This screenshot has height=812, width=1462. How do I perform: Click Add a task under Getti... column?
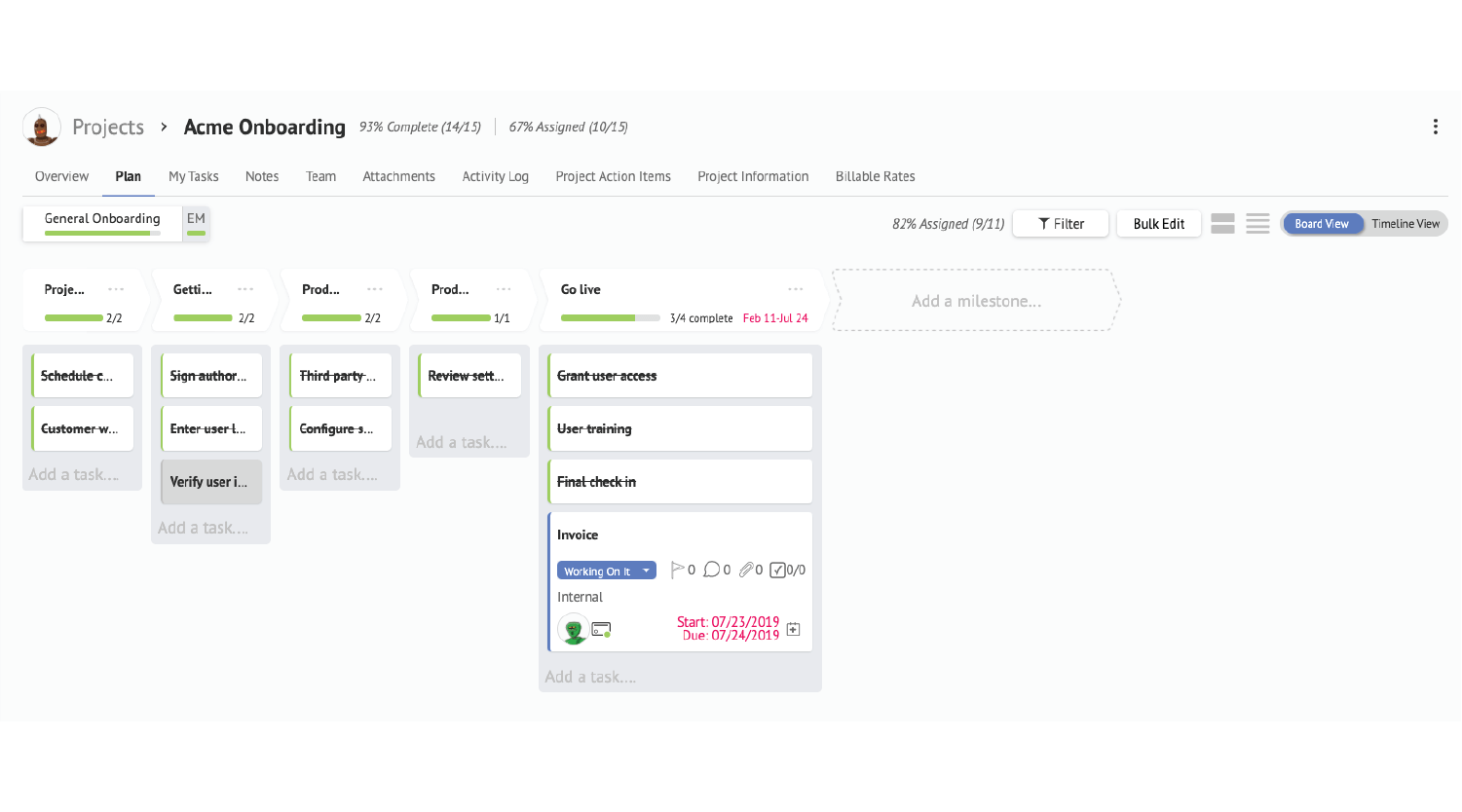203,528
